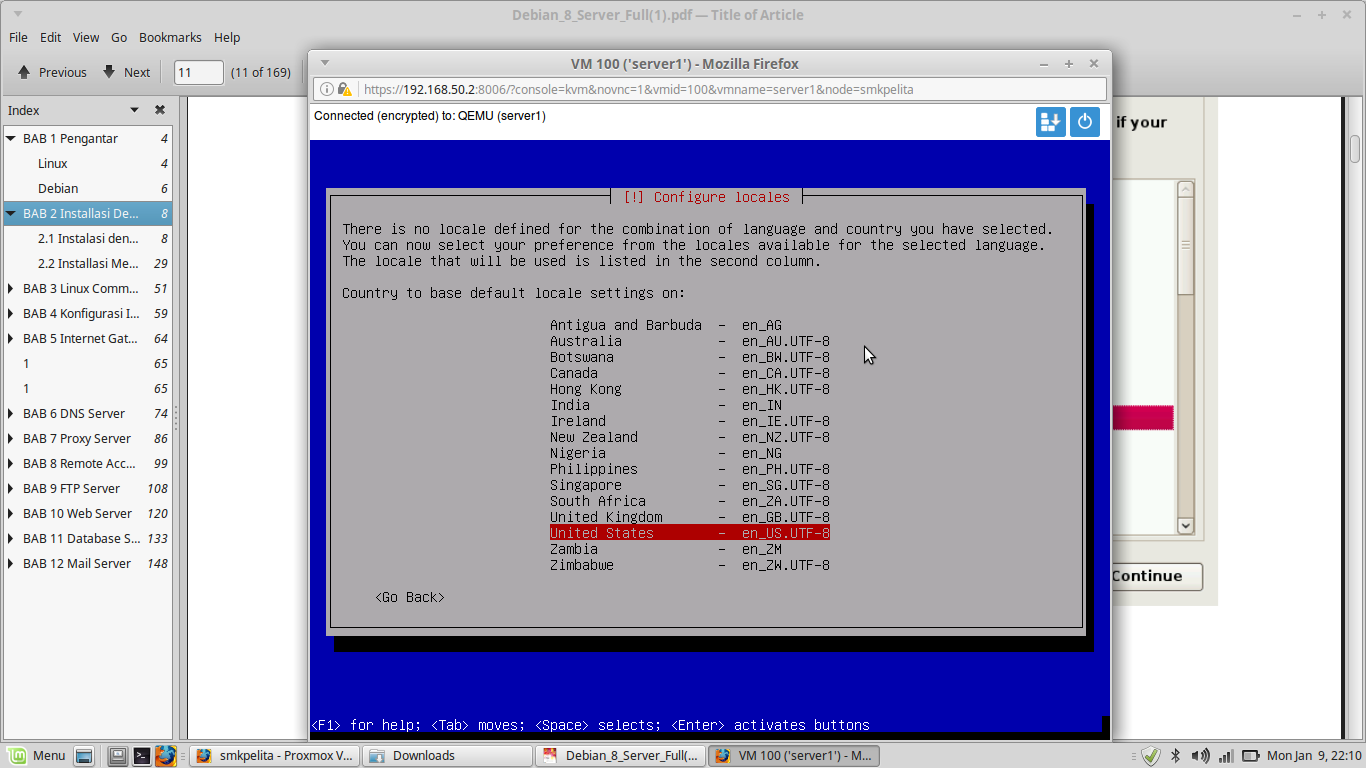The height and width of the screenshot is (768, 1366).
Task: Expand the BAB 5 Internet Gat... node
Action: tap(11, 338)
